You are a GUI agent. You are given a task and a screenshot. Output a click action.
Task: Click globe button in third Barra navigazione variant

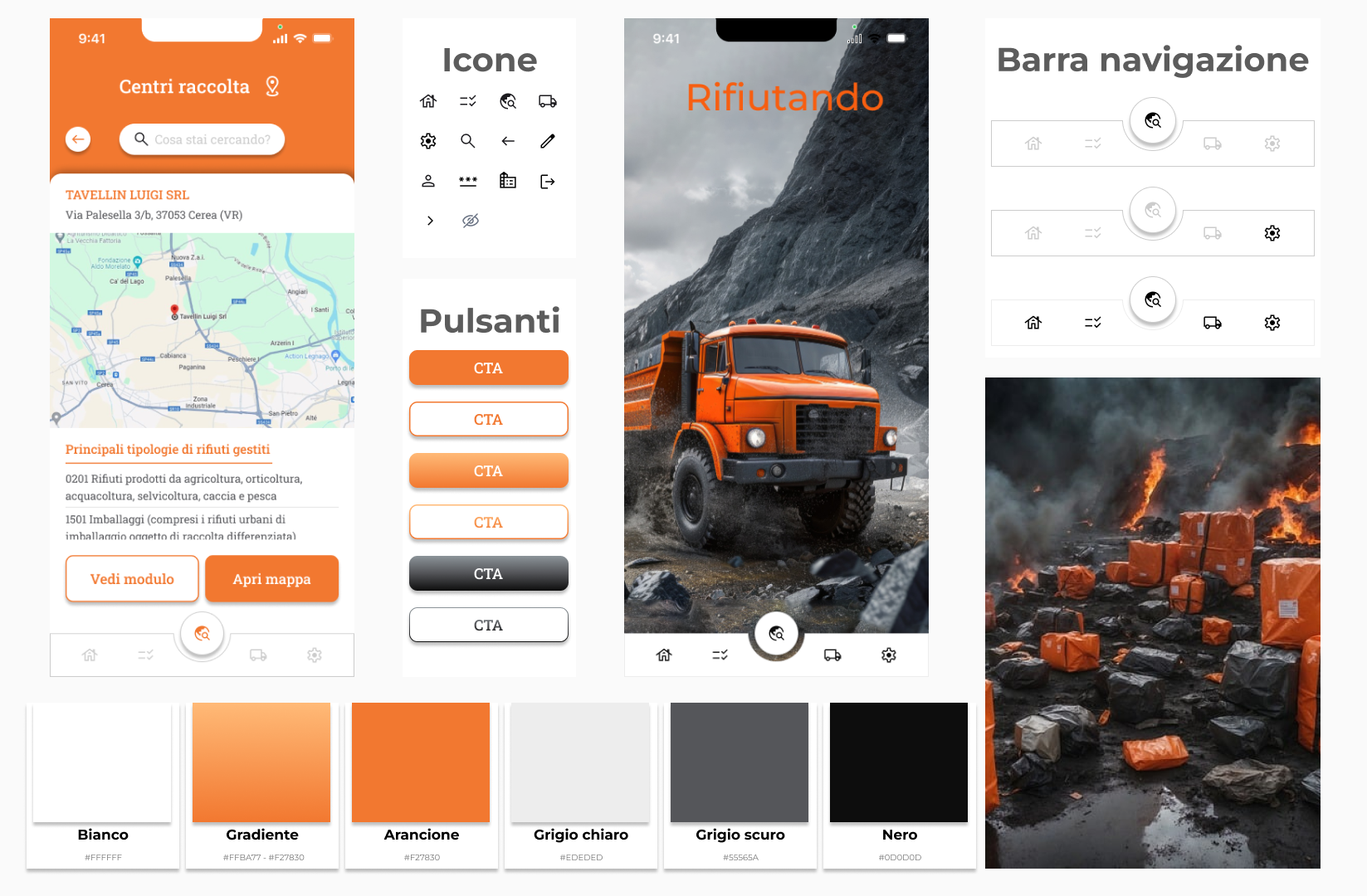point(1153,300)
